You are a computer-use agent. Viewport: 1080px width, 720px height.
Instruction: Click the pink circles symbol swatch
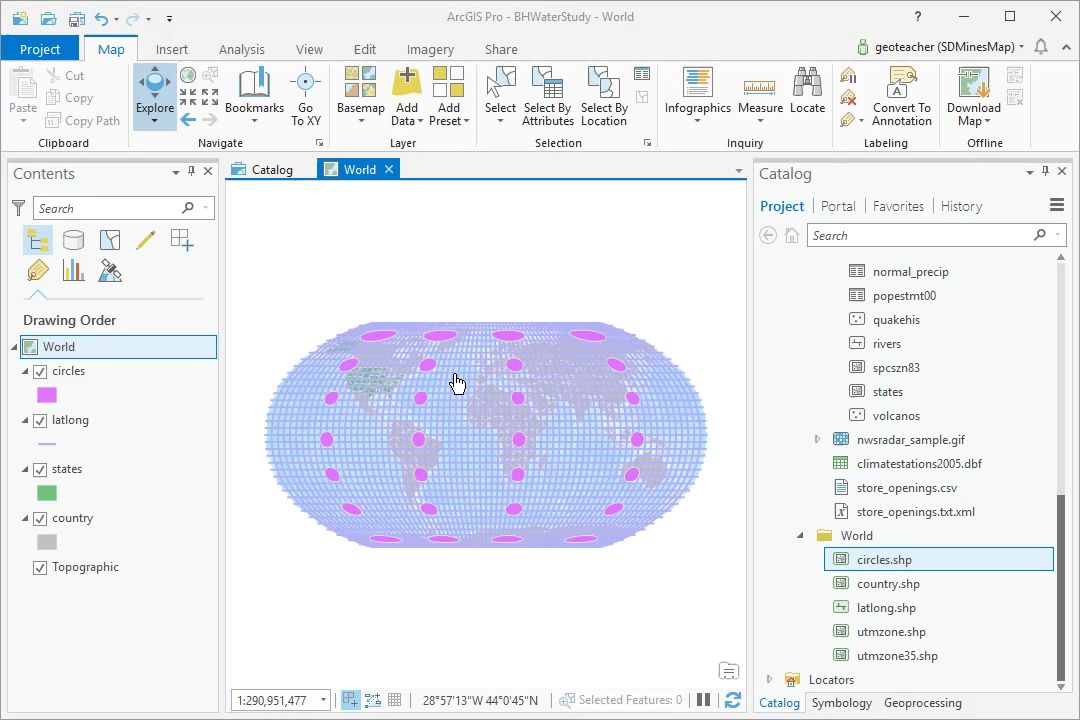click(47, 395)
